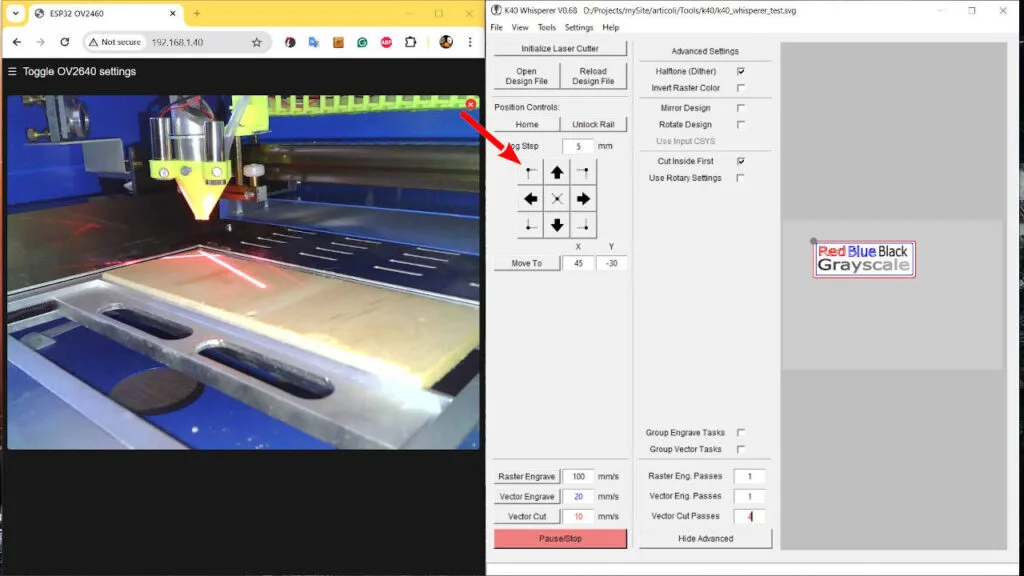This screenshot has height=576, width=1024.
Task: Reload the camera page with the browser refresh icon
Action: [x=65, y=44]
